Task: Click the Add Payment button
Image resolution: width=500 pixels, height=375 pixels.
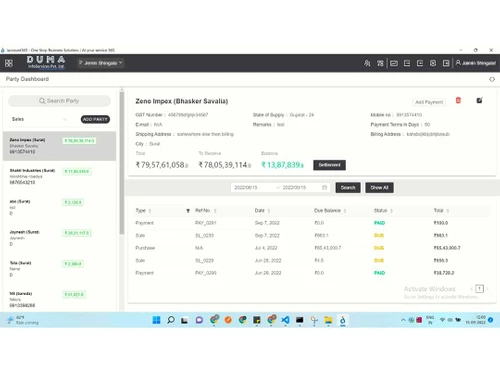Action: point(429,102)
